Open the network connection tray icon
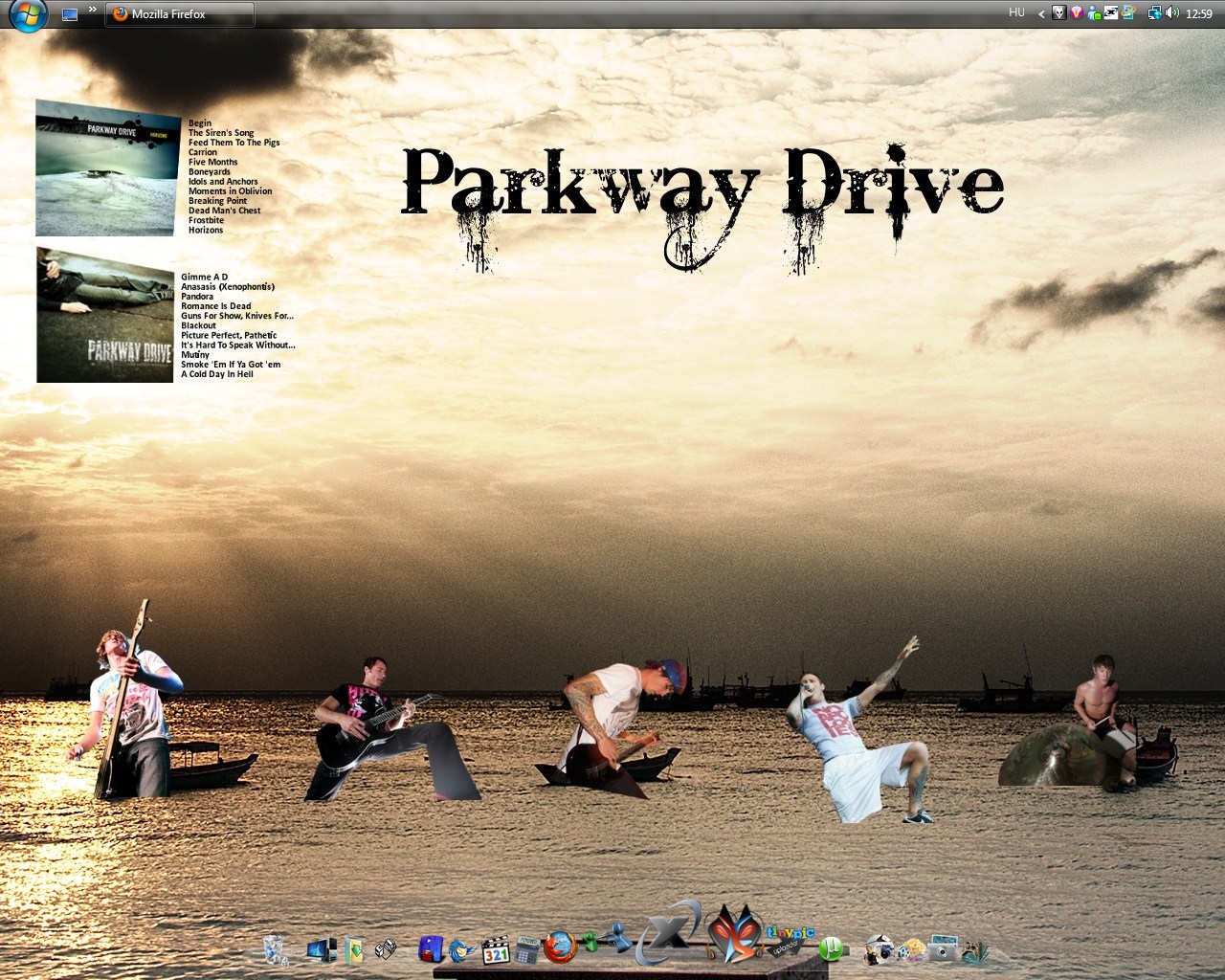 point(1154,13)
